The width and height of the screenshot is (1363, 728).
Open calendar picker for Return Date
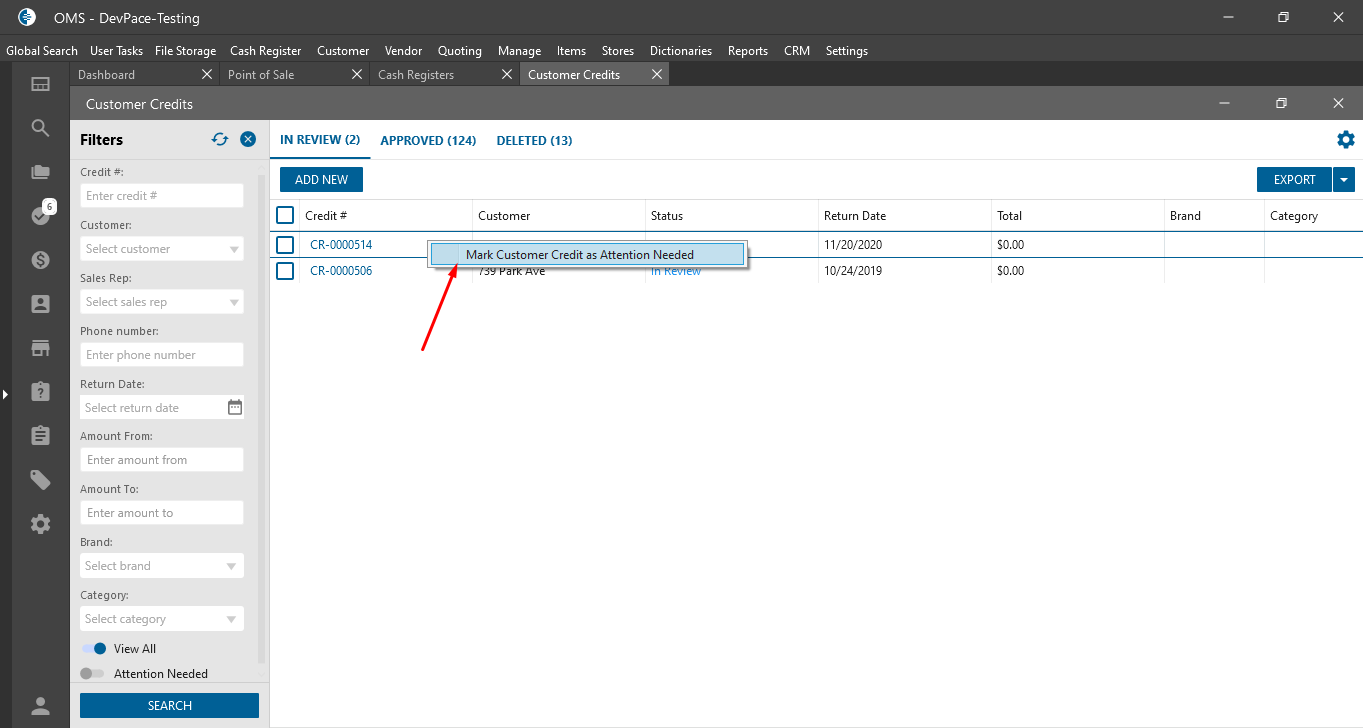[x=235, y=407]
